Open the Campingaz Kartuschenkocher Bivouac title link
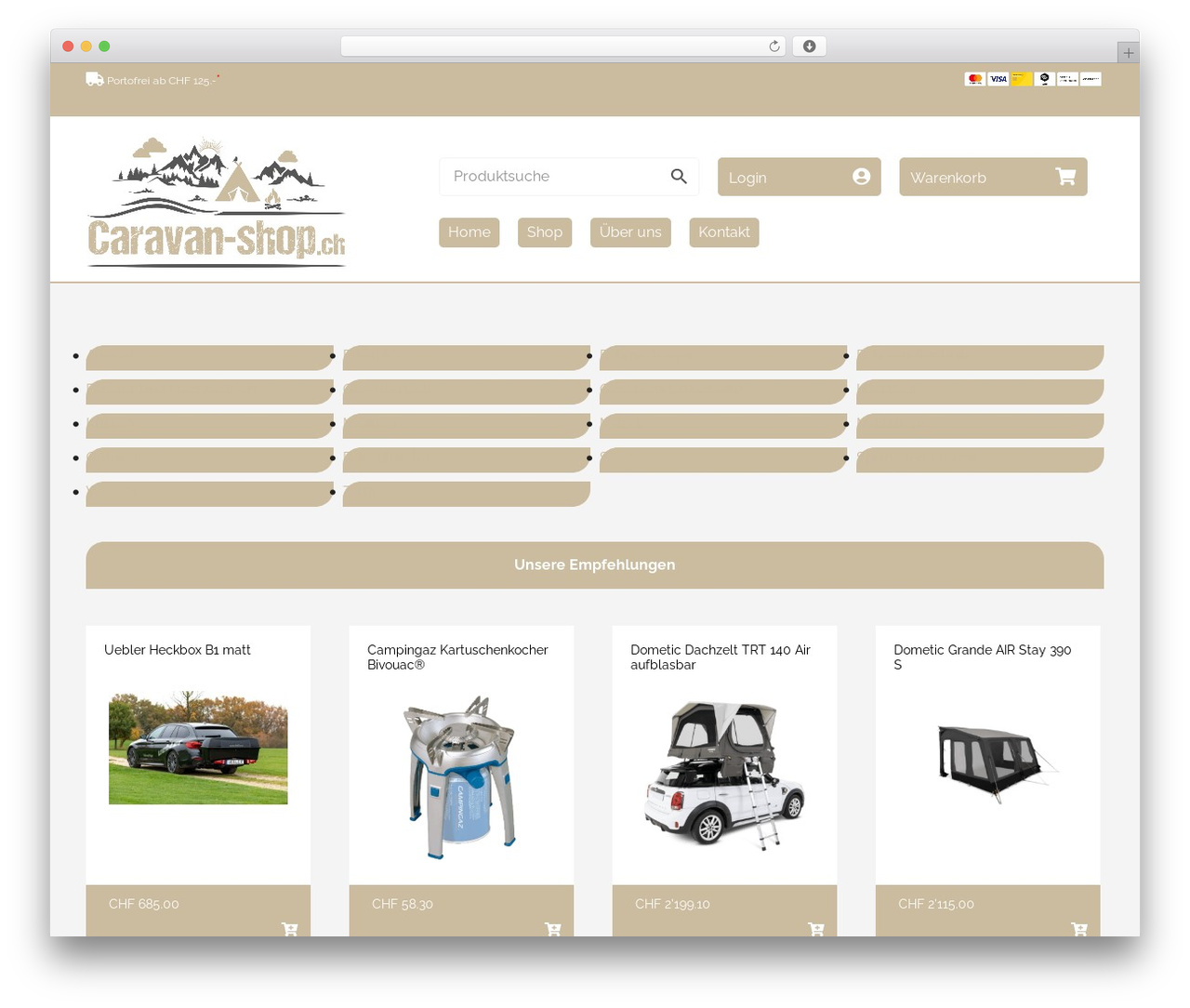This screenshot has width=1190, height=1008. (x=457, y=657)
